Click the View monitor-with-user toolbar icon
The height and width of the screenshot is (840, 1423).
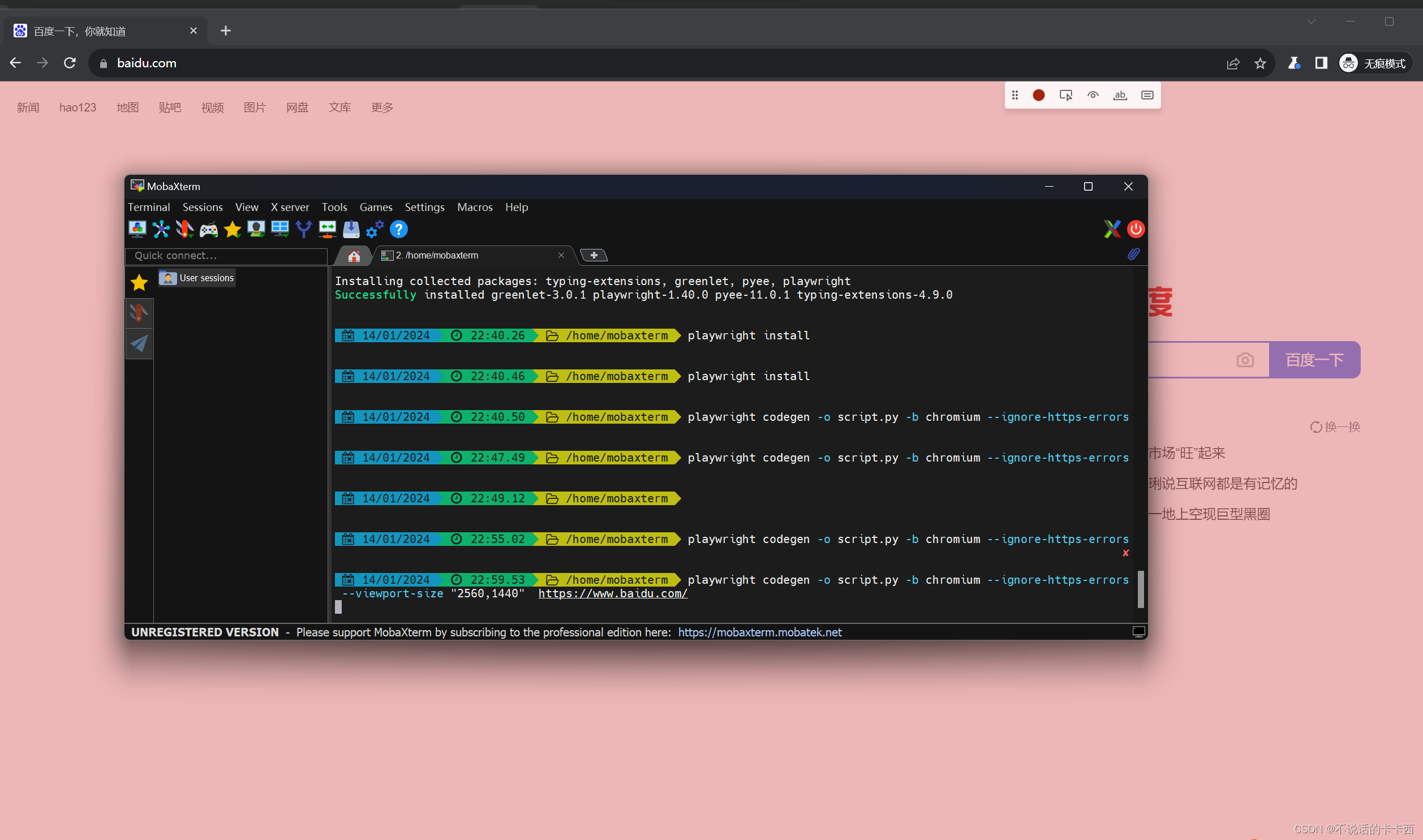click(256, 229)
